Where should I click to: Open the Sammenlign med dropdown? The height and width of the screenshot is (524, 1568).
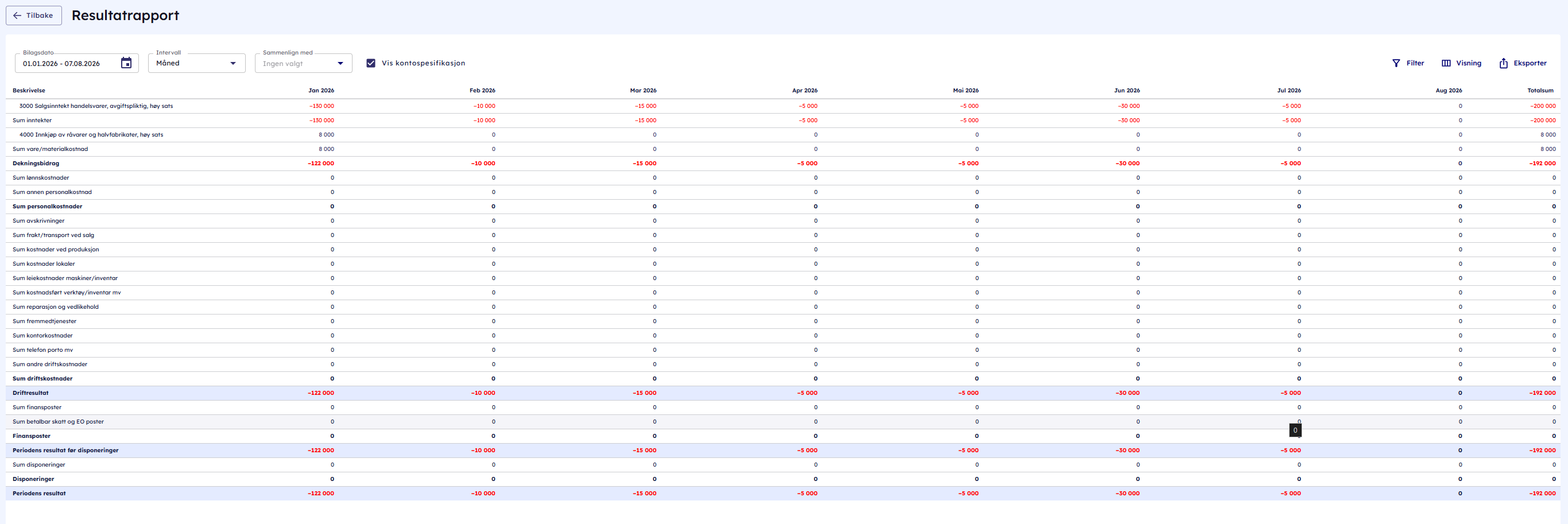303,63
